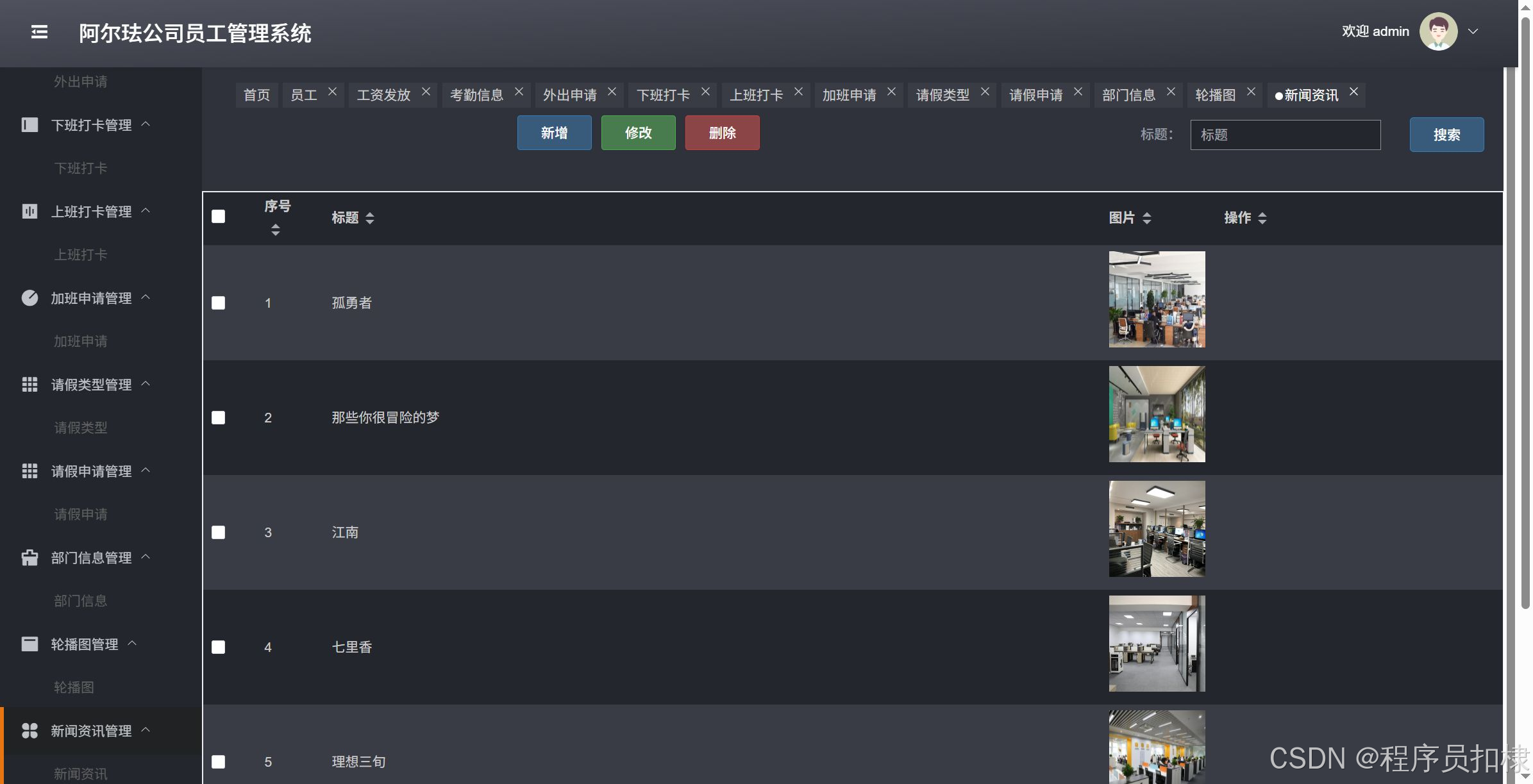Open the admin account dropdown arrow
Screen dimensions: 1533x784
[1473, 31]
